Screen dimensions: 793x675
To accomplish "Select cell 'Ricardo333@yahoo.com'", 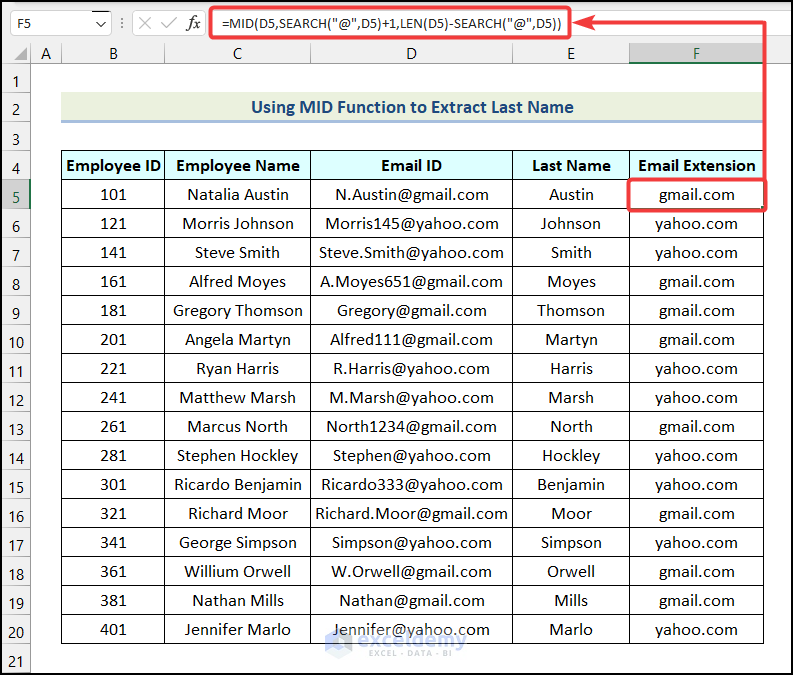I will [412, 484].
